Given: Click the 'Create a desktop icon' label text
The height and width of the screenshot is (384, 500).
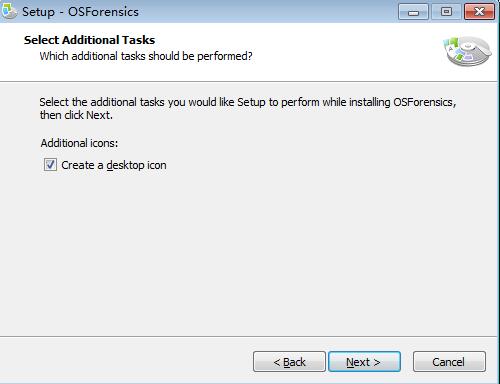Looking at the screenshot, I should (x=114, y=165).
